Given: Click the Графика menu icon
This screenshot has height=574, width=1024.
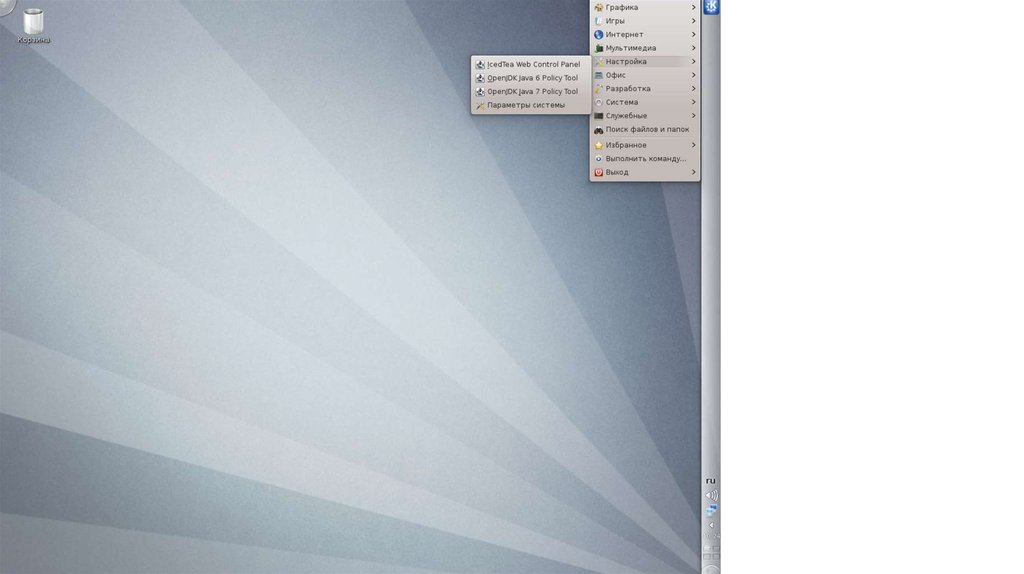Looking at the screenshot, I should coord(599,7).
